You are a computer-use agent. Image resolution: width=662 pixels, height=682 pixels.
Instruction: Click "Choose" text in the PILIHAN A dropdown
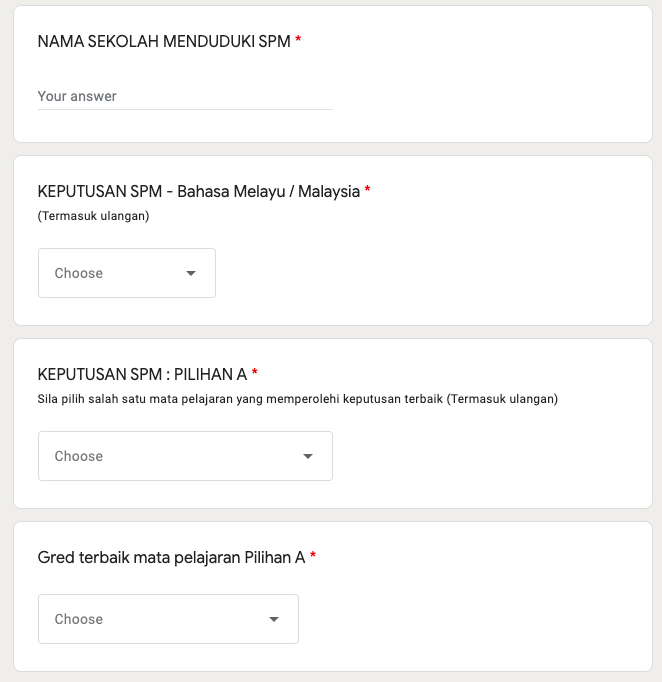[79, 456]
